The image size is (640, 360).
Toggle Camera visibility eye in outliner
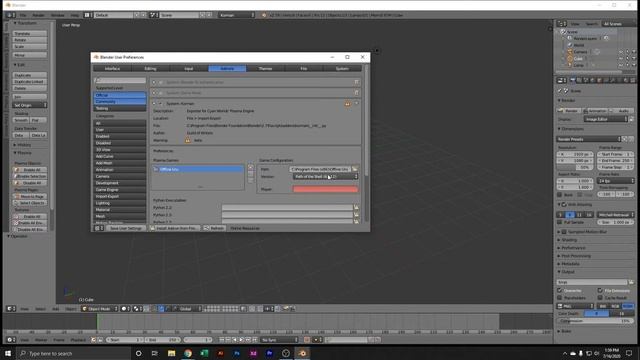click(x=621, y=52)
